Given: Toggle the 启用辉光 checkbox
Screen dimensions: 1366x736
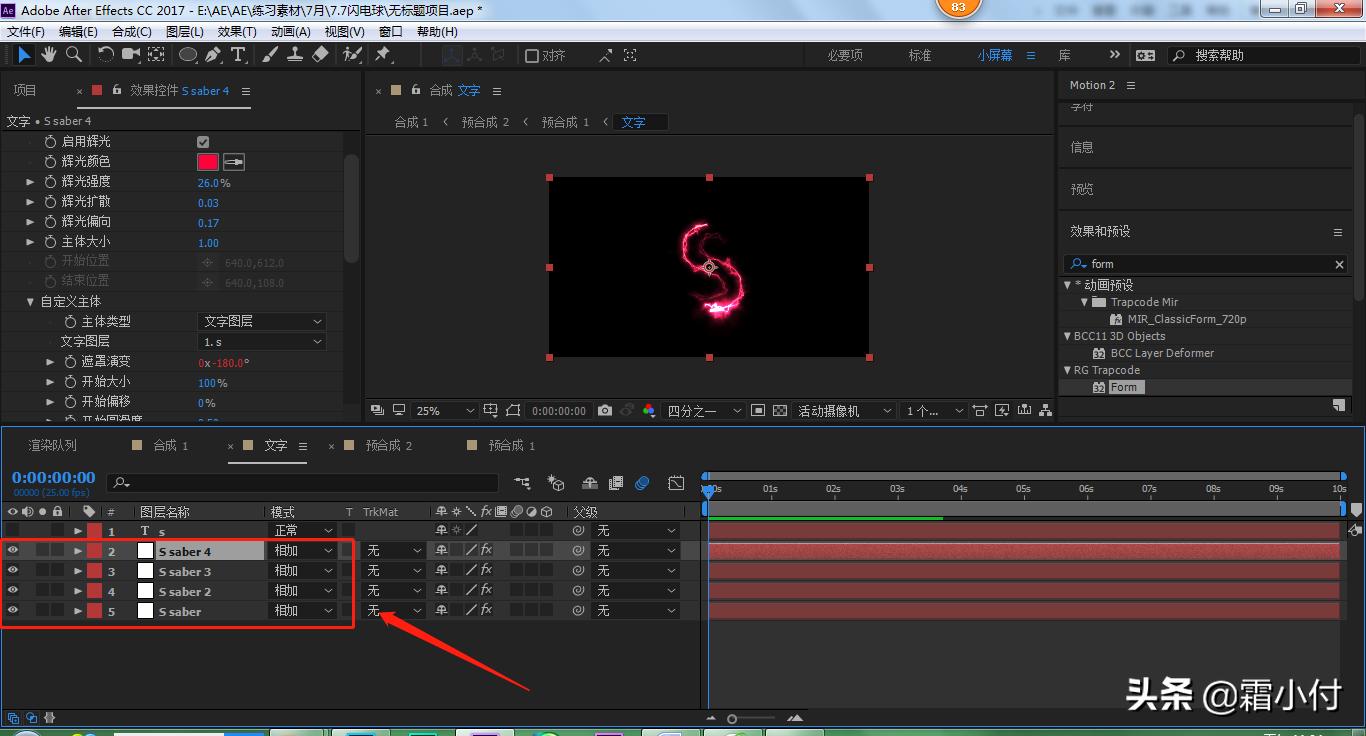Looking at the screenshot, I should click(x=203, y=142).
